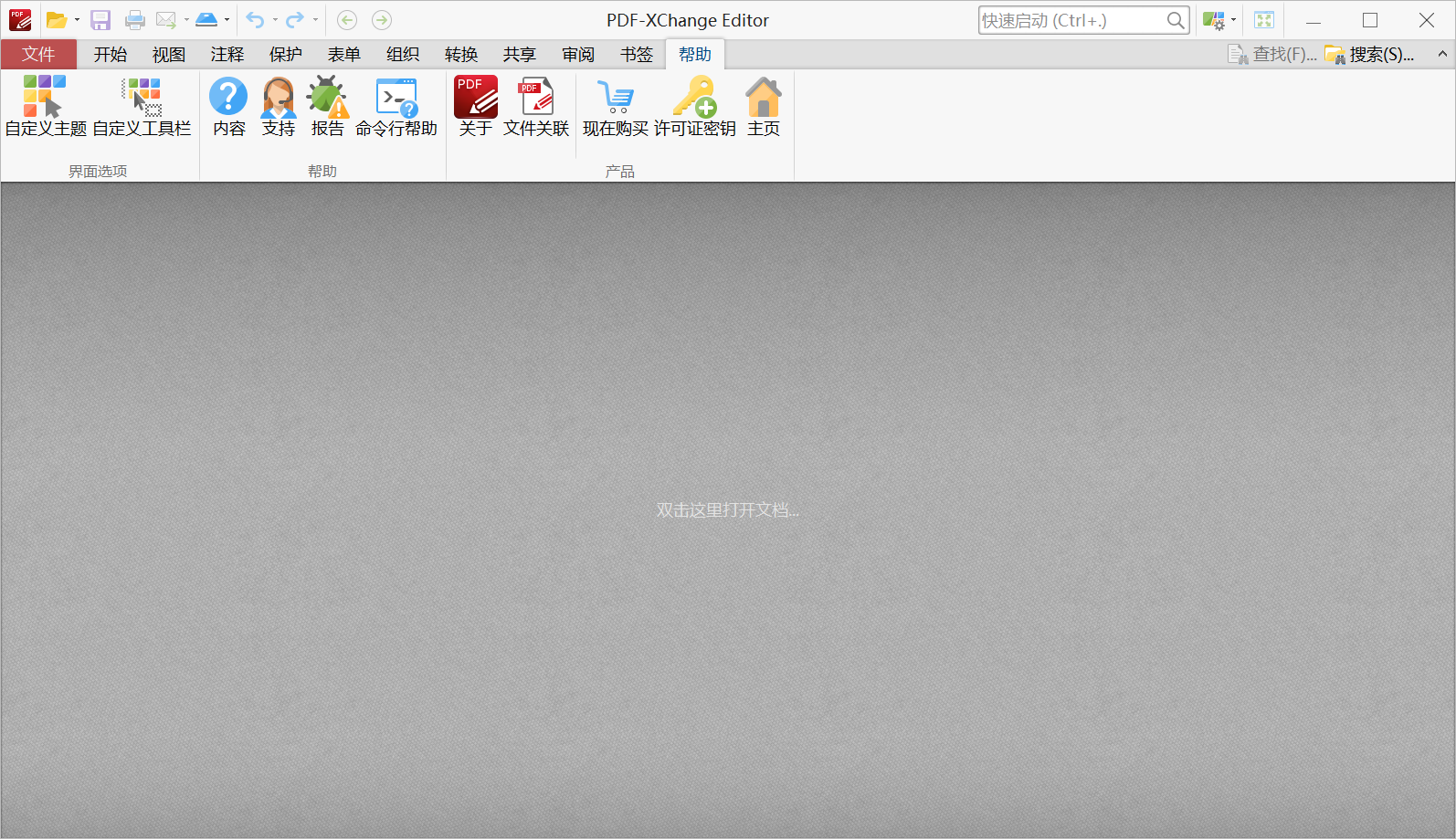Click the undo arrow icon
Viewport: 1456px width, 839px height.
click(x=256, y=20)
